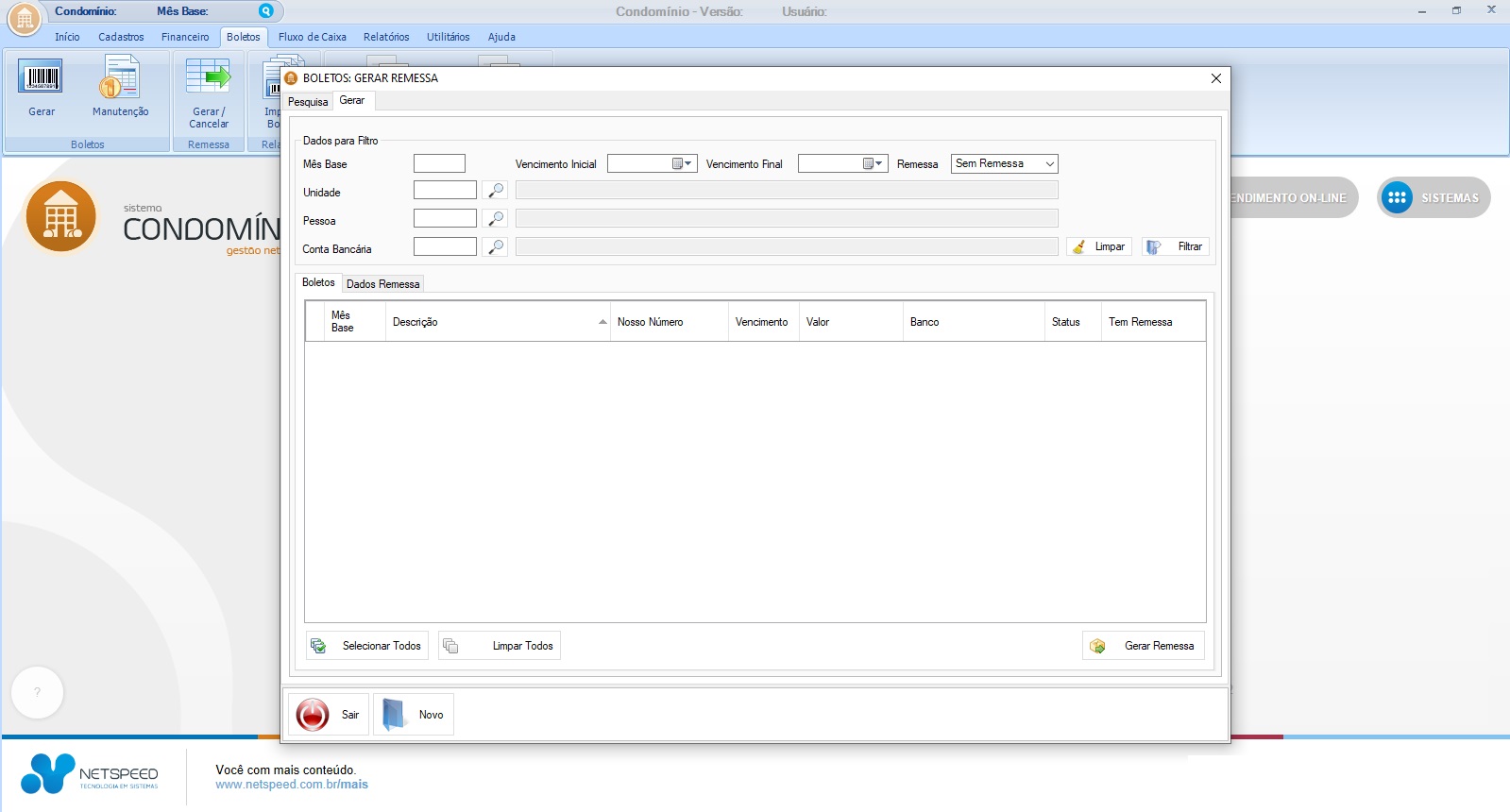Click the Unidade code input field

445,191
